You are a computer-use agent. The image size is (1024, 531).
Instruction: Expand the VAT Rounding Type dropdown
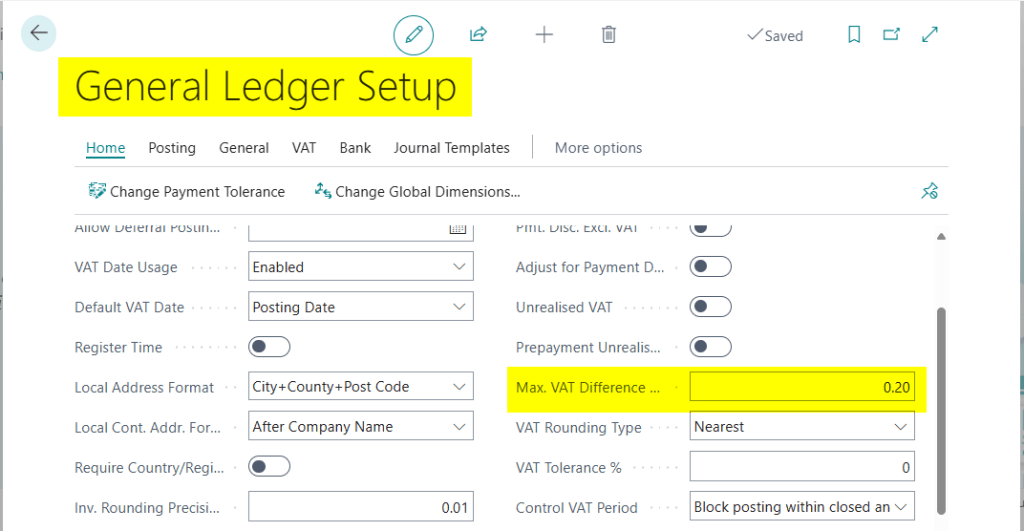click(x=802, y=427)
